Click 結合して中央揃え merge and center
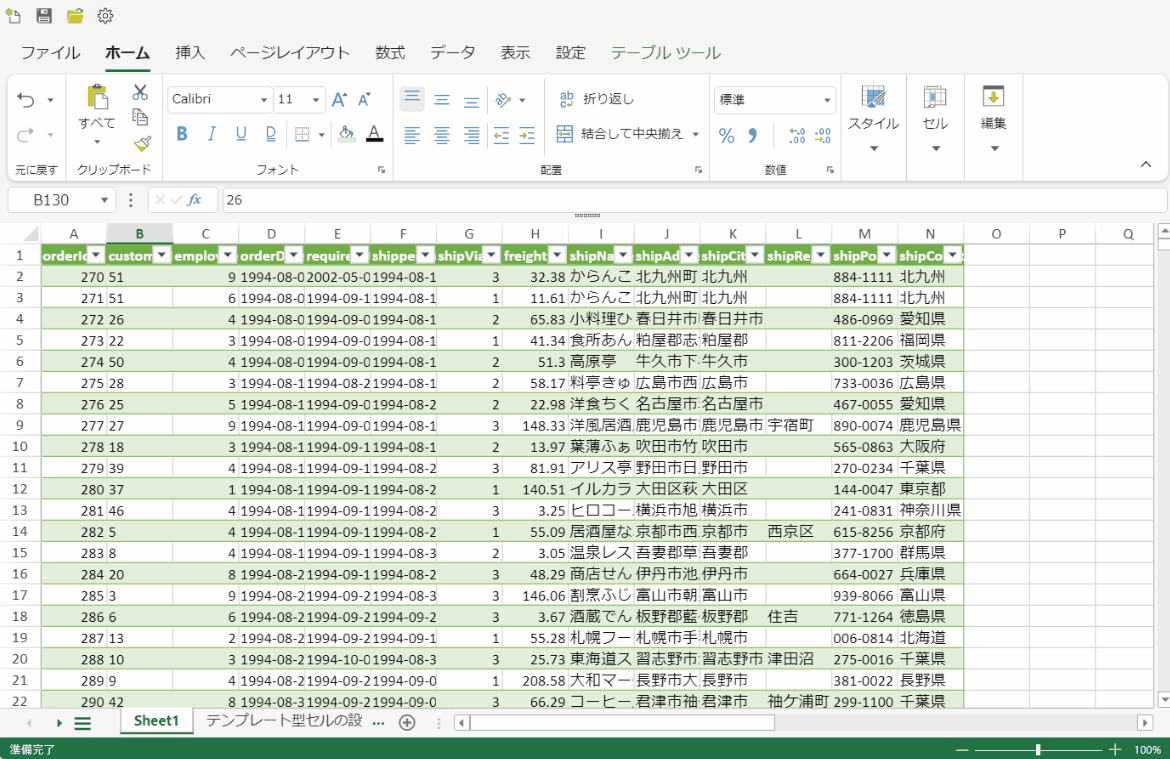The height and width of the screenshot is (759, 1170). click(x=620, y=134)
